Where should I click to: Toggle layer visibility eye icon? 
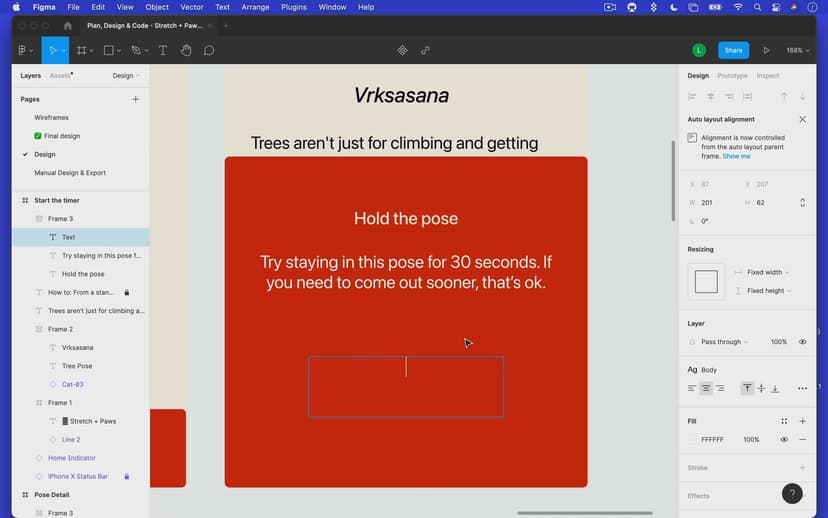pyautogui.click(x=802, y=342)
